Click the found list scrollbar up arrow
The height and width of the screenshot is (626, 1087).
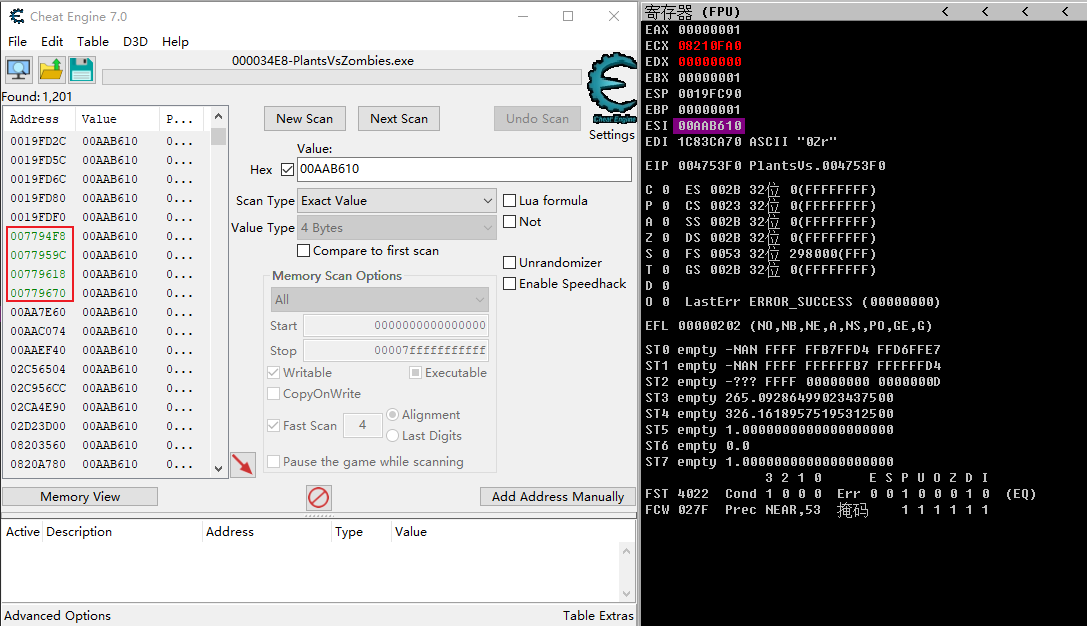pyautogui.click(x=218, y=116)
